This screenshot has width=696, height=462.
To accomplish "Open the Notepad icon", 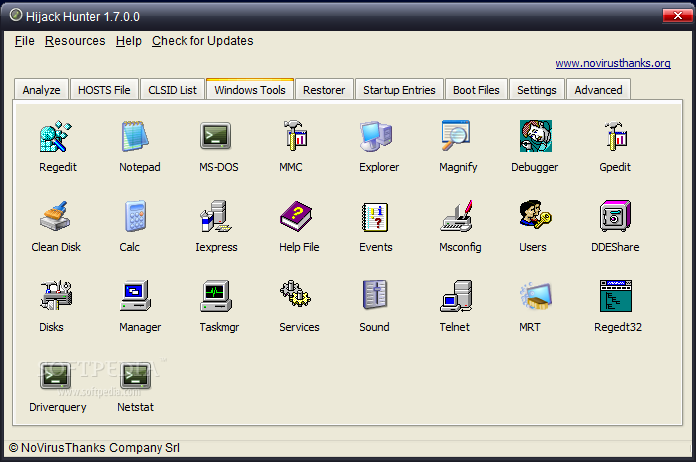I will point(135,136).
